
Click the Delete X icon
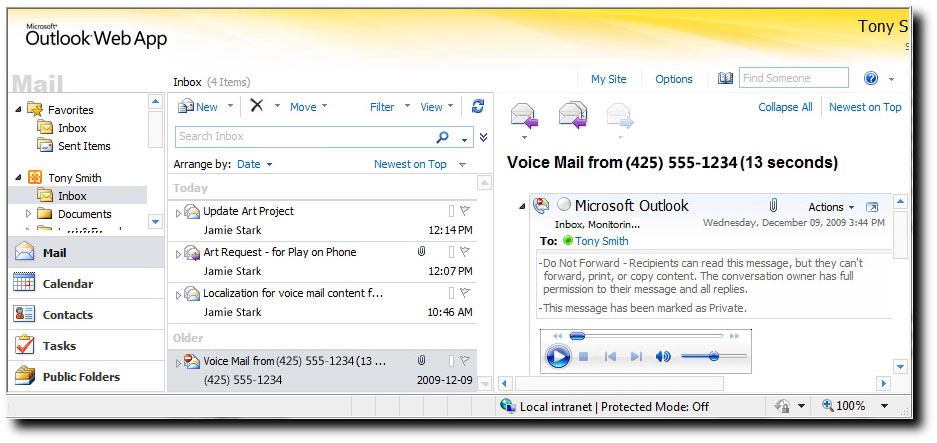coord(256,106)
